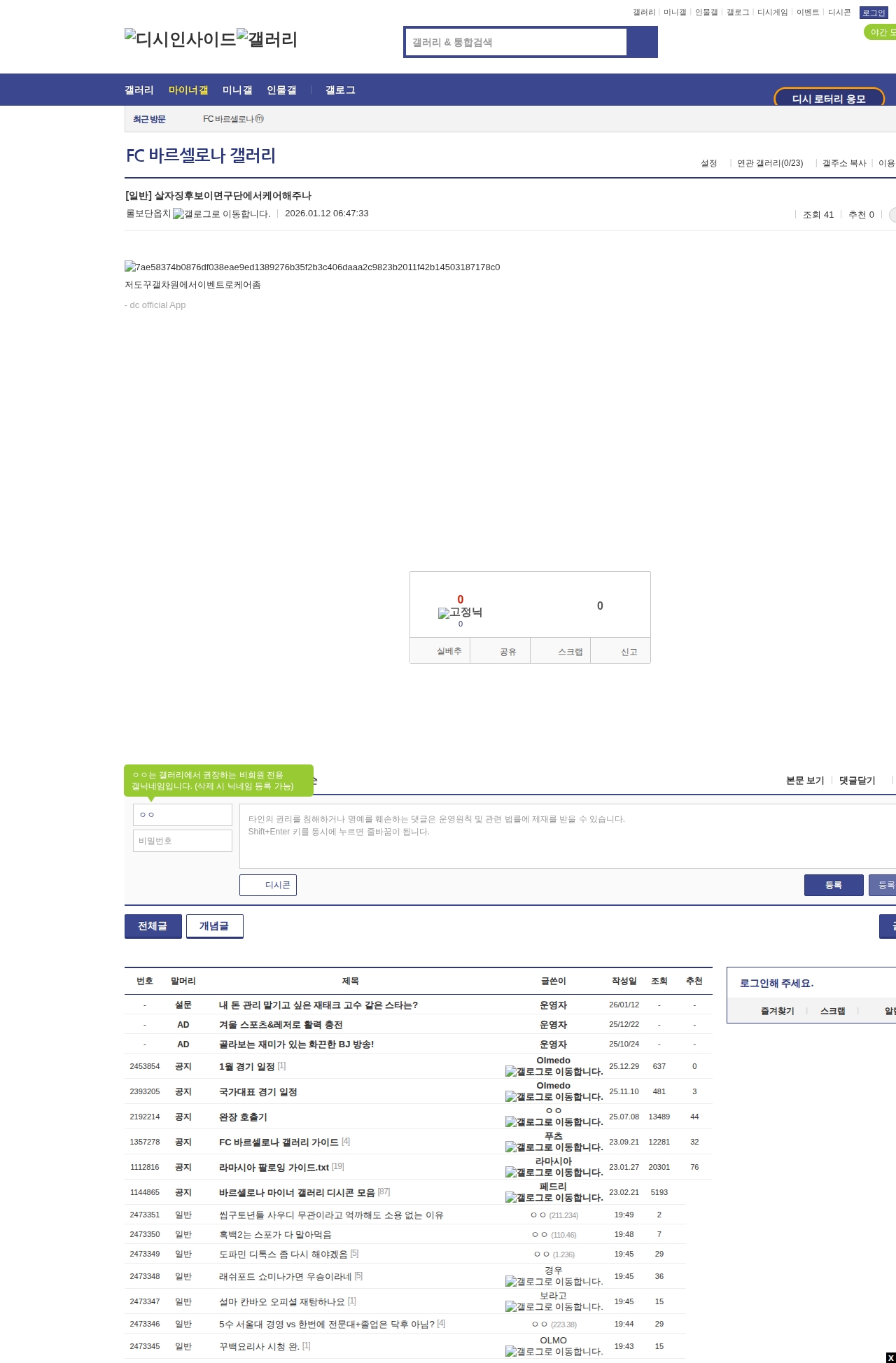Screen dimensions: 896x1363
Task: Expand the 연관 갤러리(0/23) list
Action: tap(770, 163)
